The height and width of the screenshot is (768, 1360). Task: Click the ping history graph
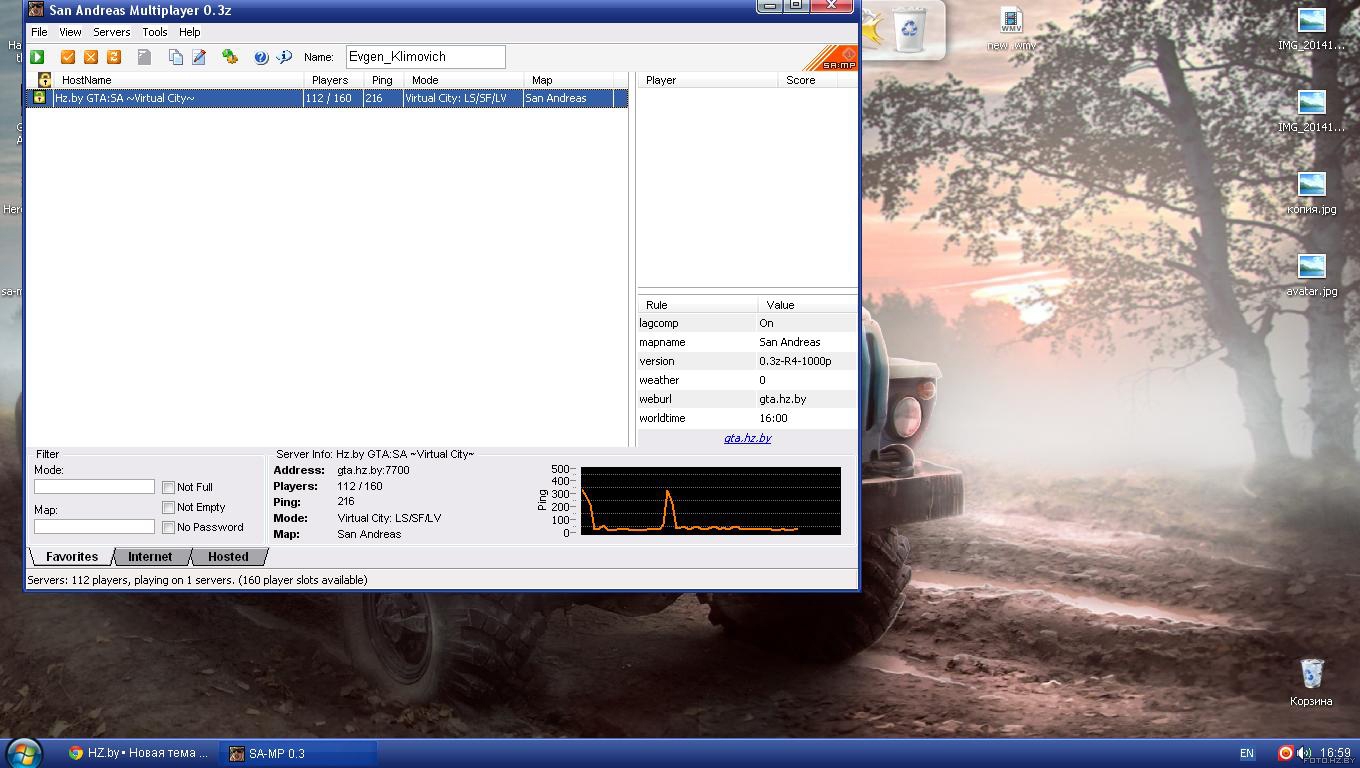click(x=710, y=500)
